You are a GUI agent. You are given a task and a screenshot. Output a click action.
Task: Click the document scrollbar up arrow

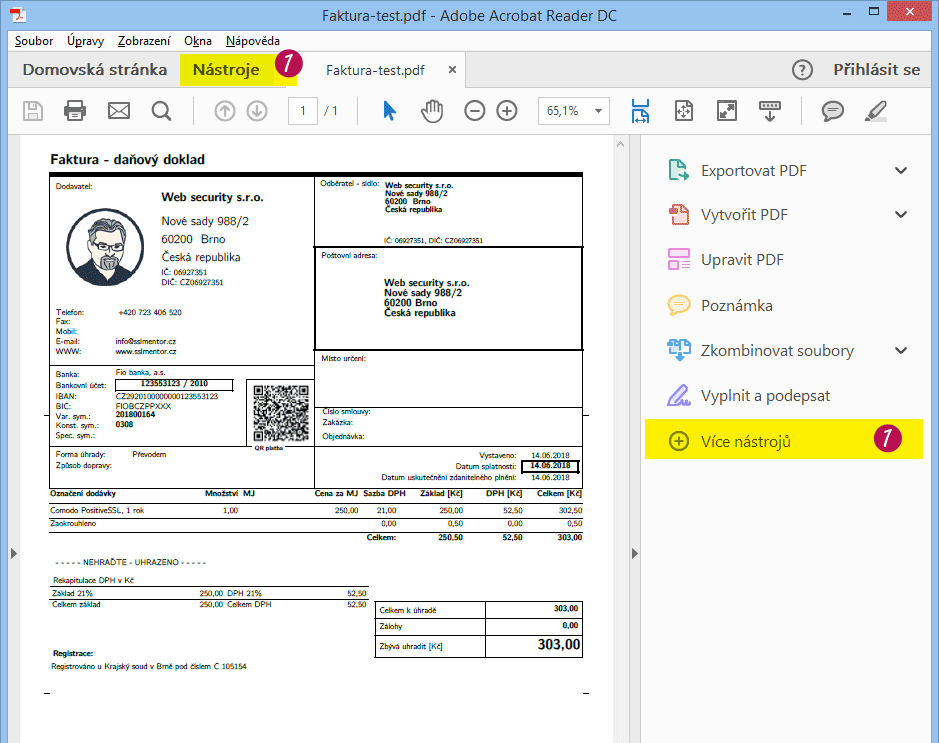tap(620, 144)
